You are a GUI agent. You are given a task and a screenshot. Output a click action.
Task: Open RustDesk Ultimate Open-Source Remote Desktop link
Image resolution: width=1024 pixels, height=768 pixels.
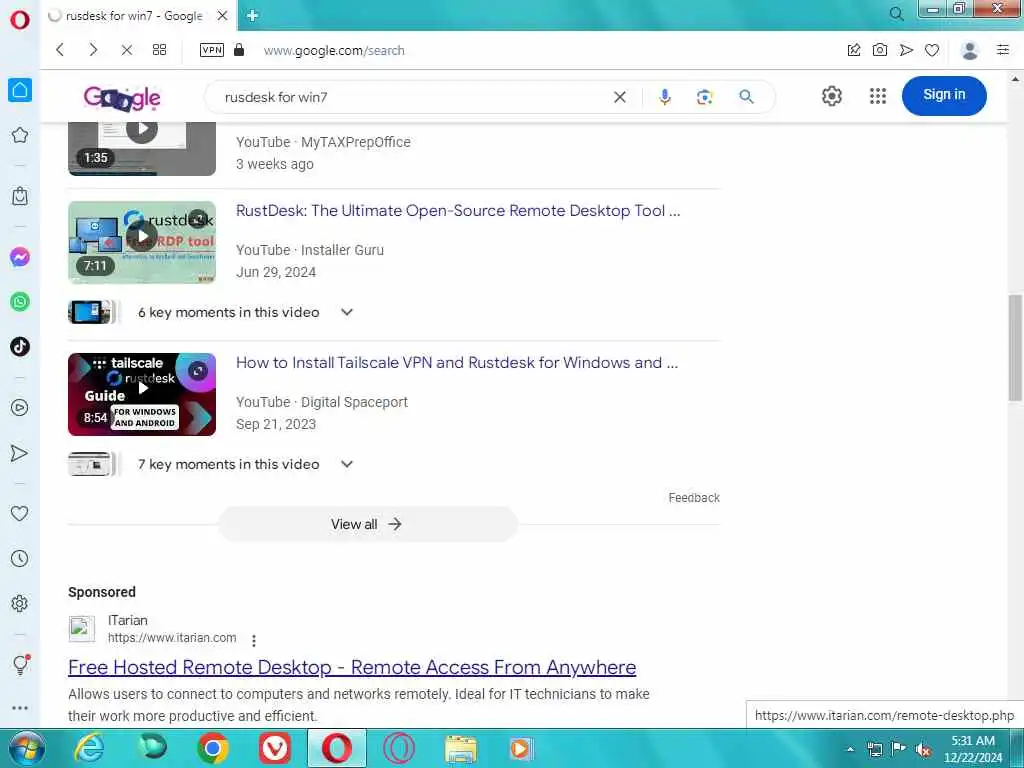pyautogui.click(x=458, y=211)
